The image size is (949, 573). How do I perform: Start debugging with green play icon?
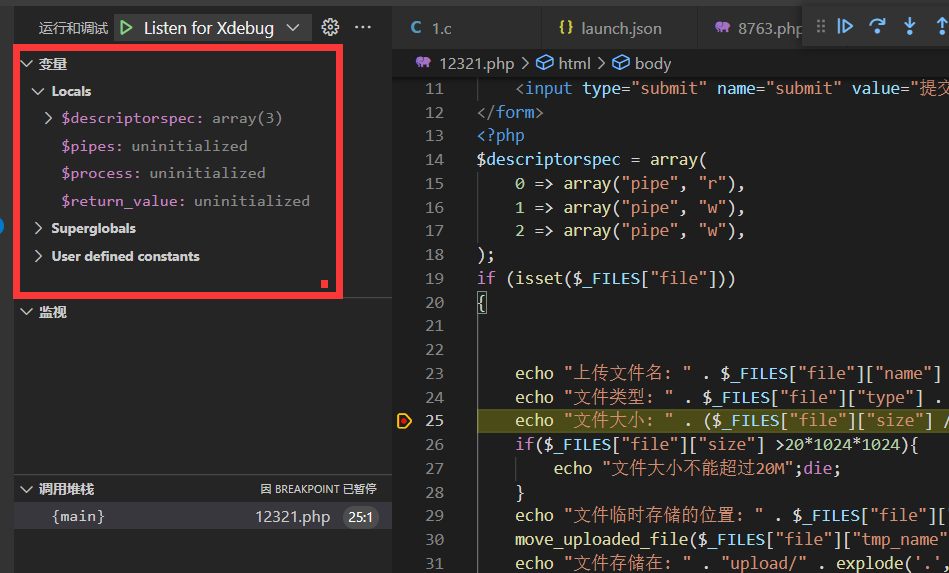[x=126, y=28]
